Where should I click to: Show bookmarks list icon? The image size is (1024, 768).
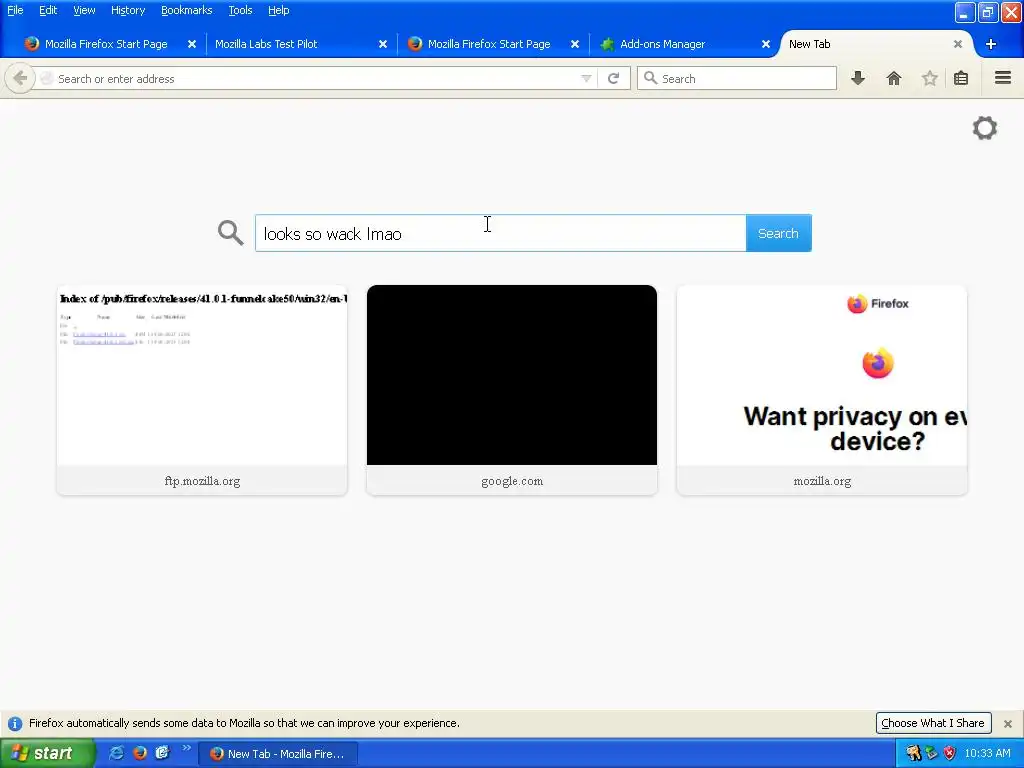pyautogui.click(x=961, y=78)
